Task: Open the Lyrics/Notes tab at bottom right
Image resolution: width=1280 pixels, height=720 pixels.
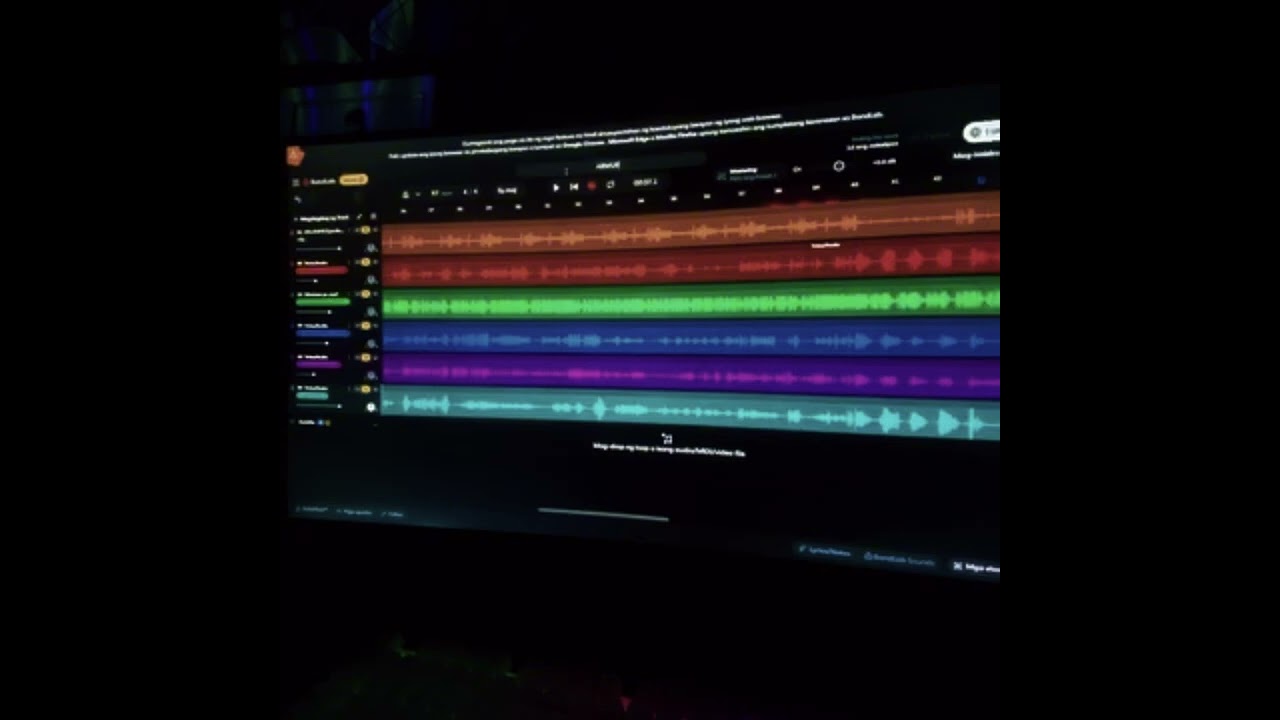Action: tap(826, 552)
